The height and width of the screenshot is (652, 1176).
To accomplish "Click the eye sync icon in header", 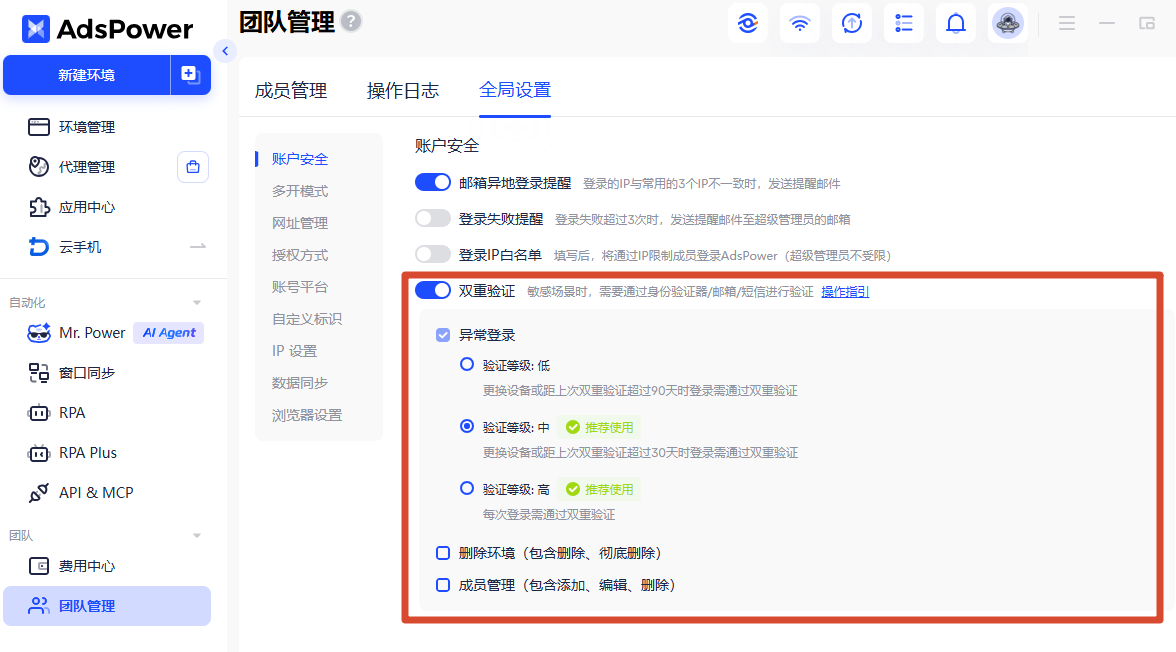I will (x=748, y=23).
